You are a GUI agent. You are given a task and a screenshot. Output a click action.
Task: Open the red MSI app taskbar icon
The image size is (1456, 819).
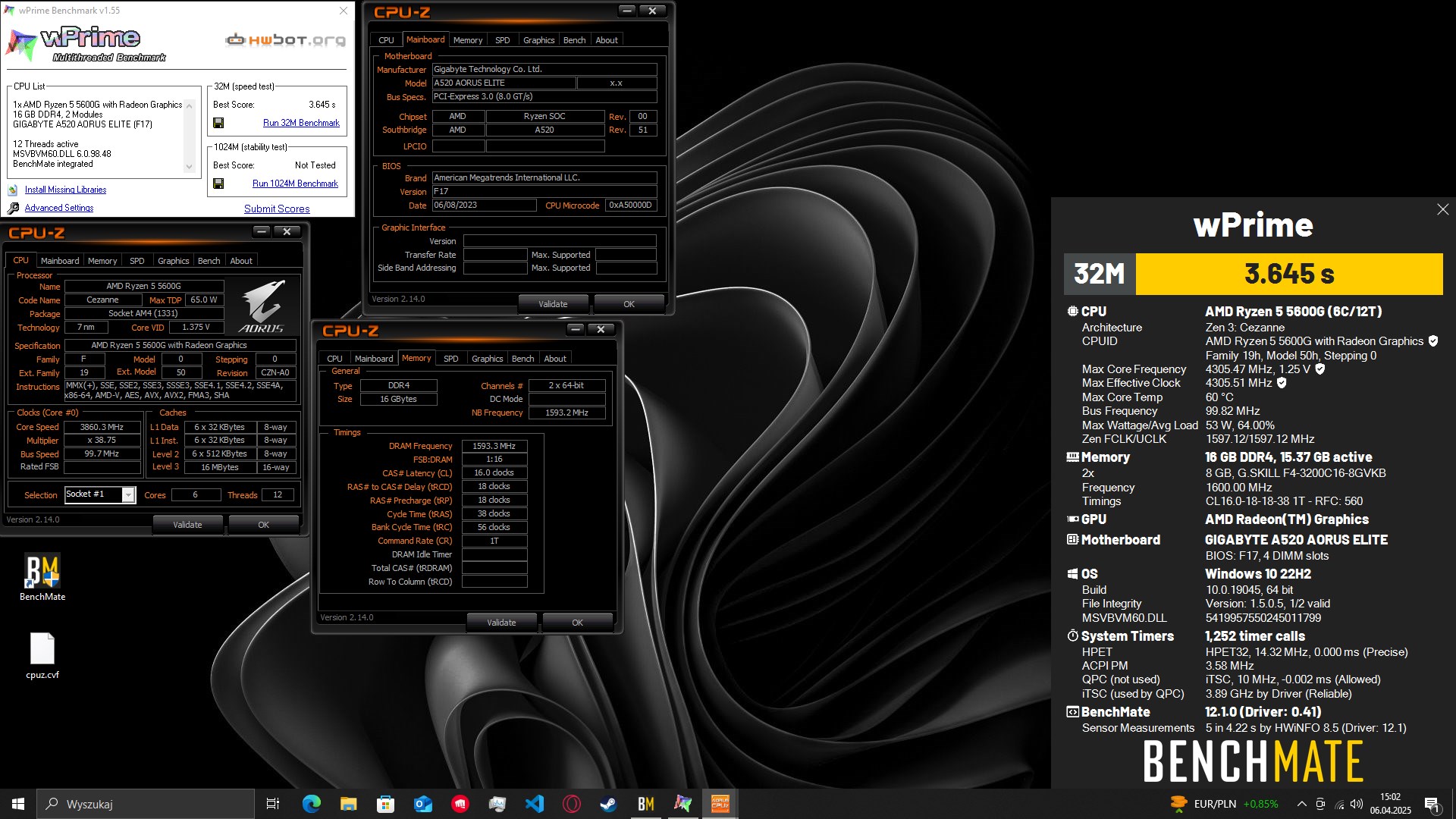click(460, 804)
